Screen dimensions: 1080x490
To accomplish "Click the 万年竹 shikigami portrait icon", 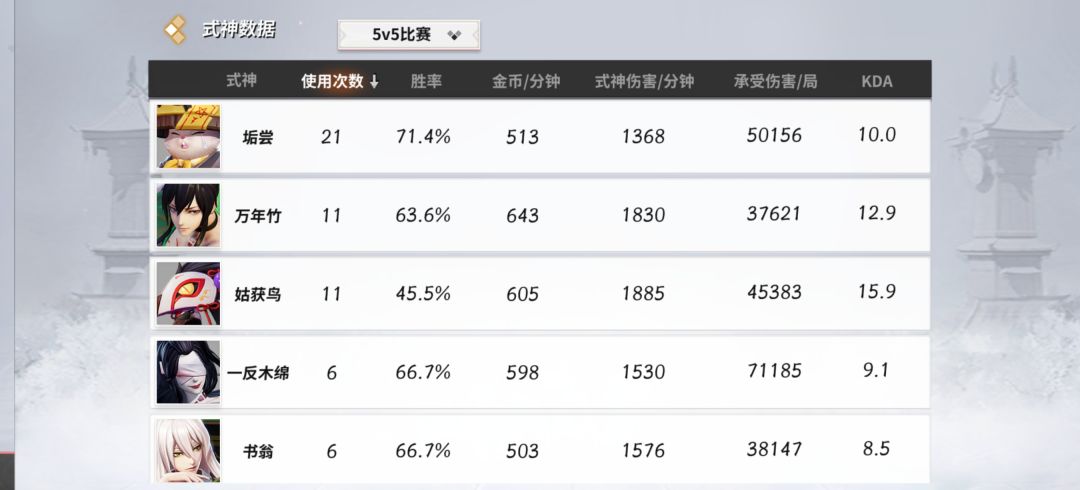I will pyautogui.click(x=188, y=215).
